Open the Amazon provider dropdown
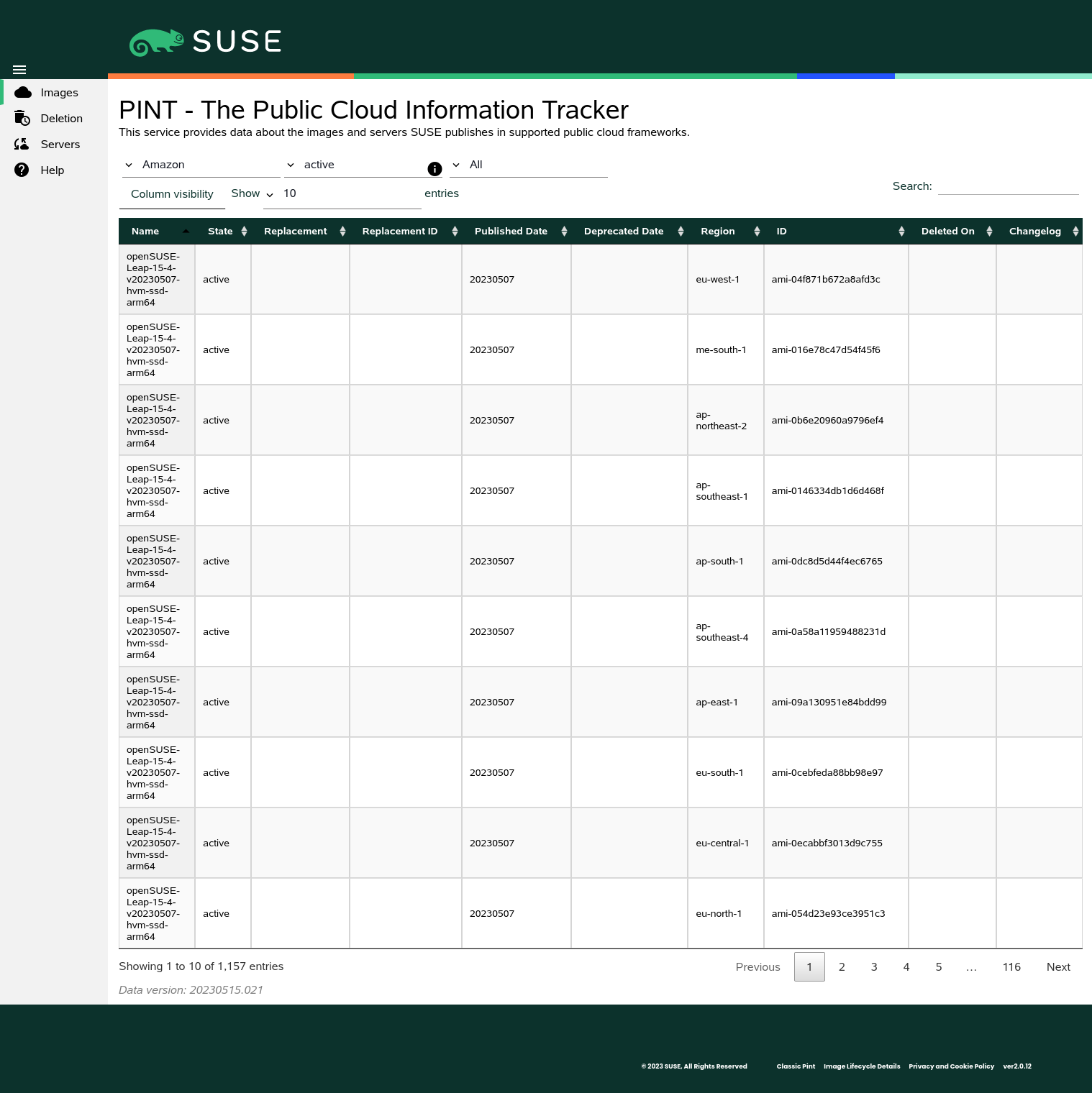The height and width of the screenshot is (1093, 1092). [x=201, y=165]
